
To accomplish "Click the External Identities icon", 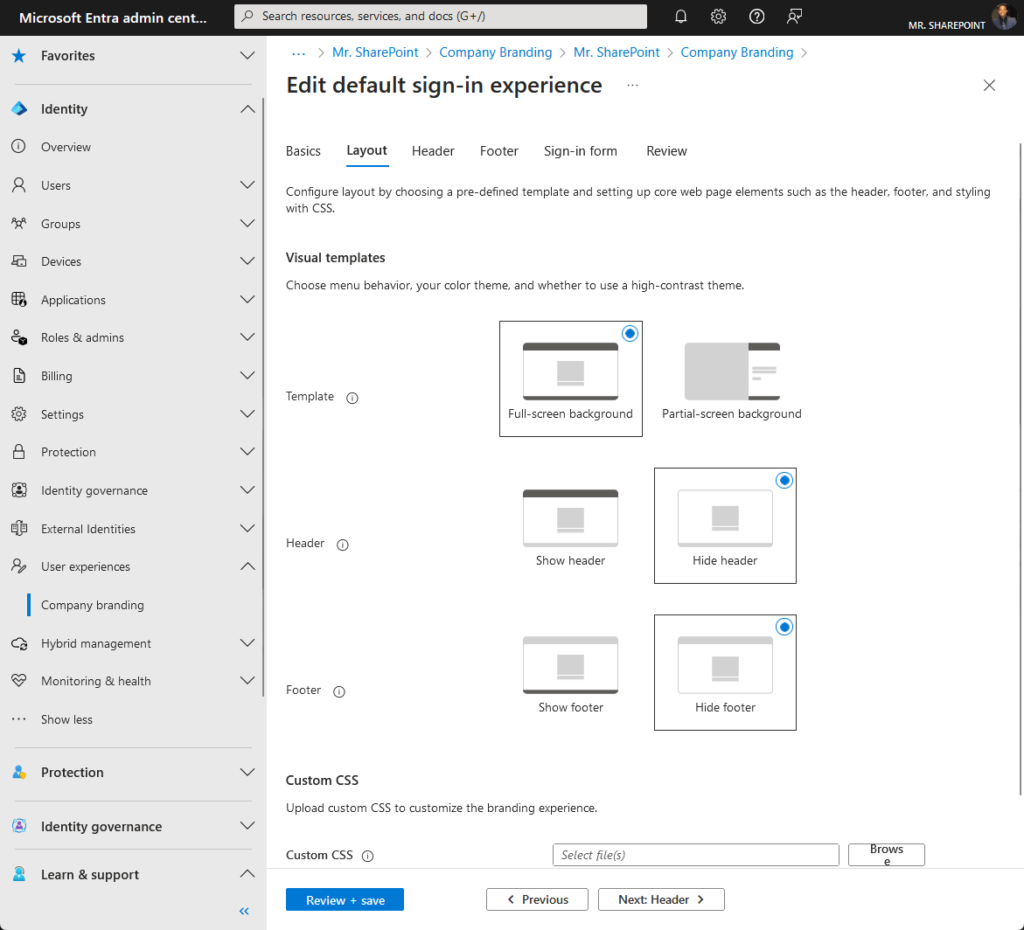I will 19,528.
